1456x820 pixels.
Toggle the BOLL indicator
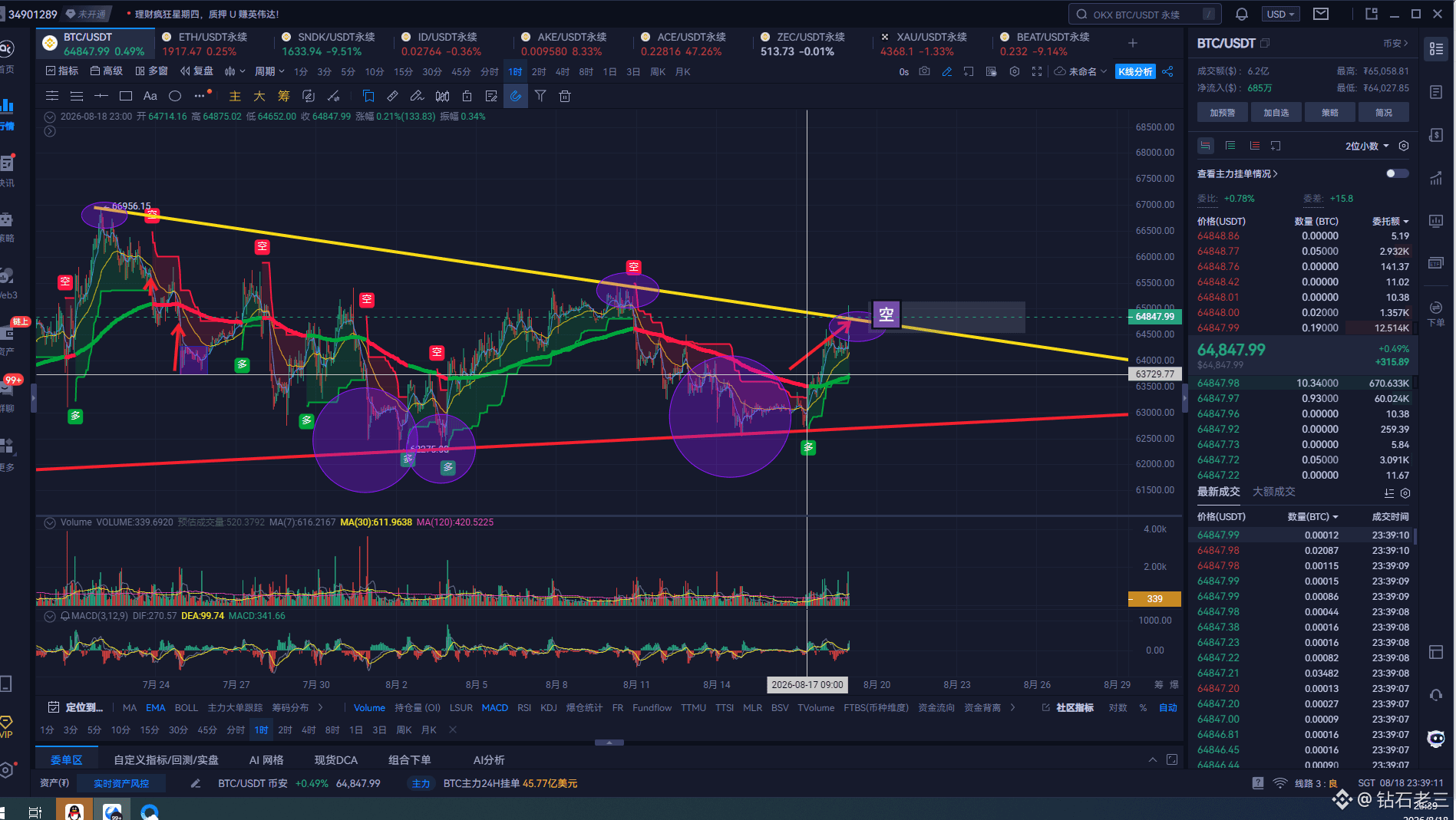[186, 707]
